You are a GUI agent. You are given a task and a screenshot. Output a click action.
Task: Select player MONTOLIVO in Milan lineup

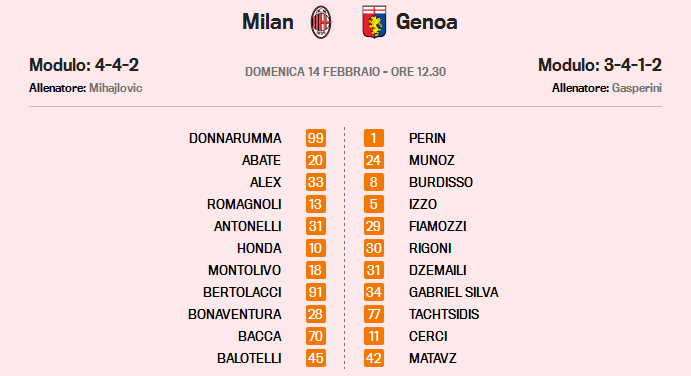click(245, 270)
